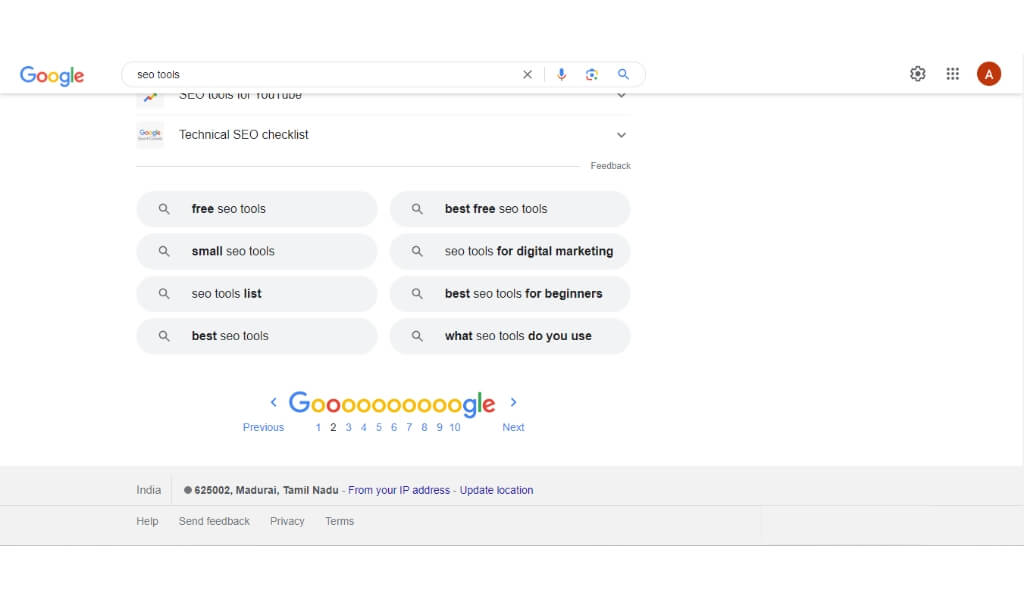Clear the search box with X icon
This screenshot has width=1024, height=600.
click(527, 74)
